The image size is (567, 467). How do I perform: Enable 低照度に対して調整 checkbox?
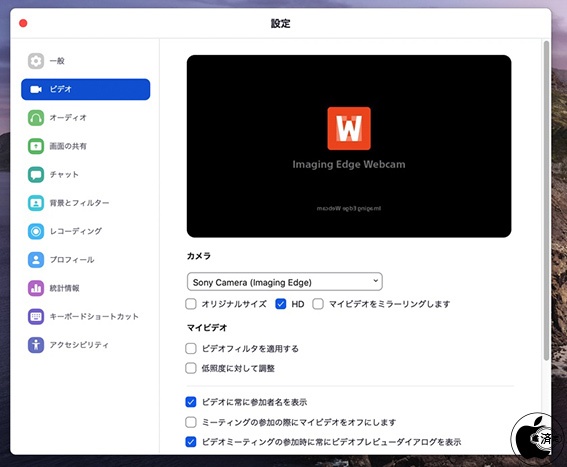pos(191,368)
